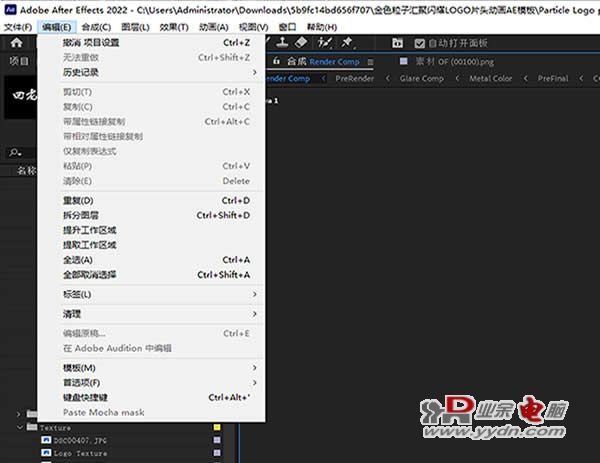Select the Puppet Pin tool
Viewport: 600px width, 463px height.
pos(347,42)
